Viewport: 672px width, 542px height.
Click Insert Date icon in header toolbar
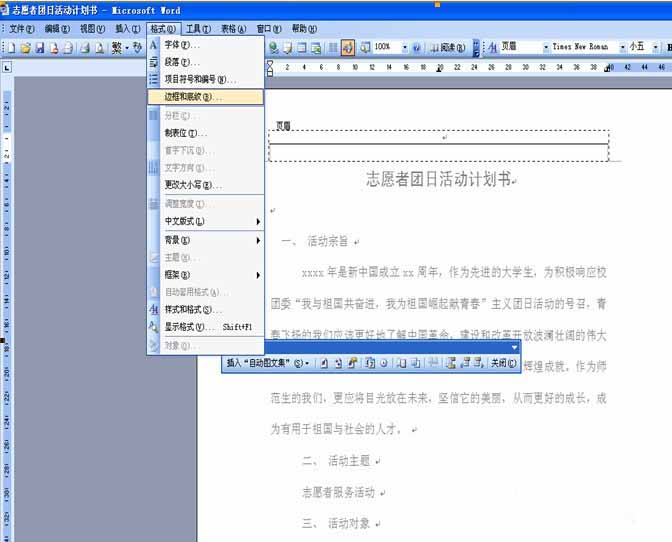coord(370,363)
